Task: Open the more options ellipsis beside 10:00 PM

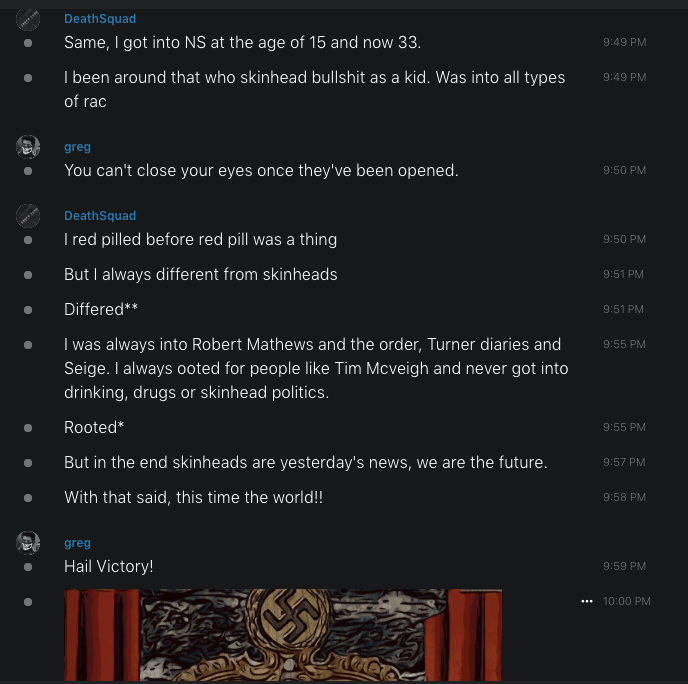Action: coord(587,601)
